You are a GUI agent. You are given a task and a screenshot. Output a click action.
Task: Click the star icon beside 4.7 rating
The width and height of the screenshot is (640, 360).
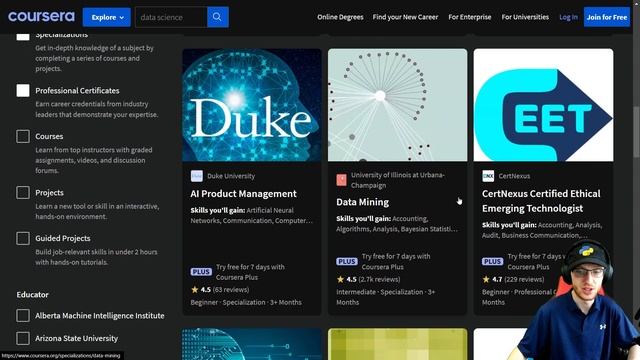486,279
